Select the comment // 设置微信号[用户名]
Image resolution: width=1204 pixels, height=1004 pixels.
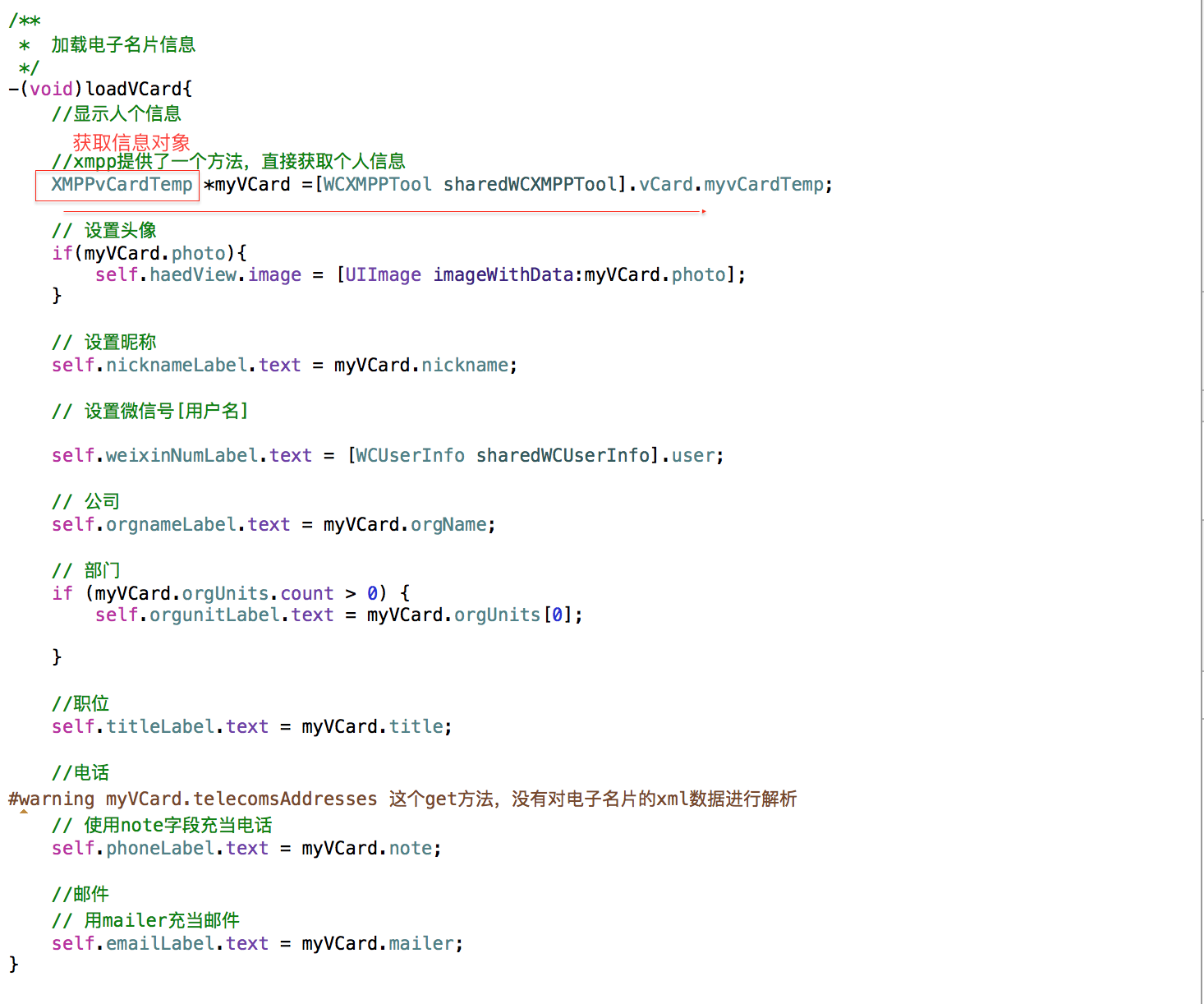[150, 411]
